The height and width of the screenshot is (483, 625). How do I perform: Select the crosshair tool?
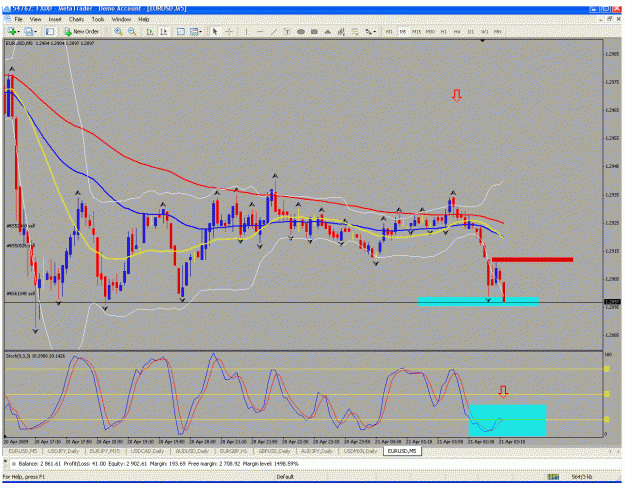(x=229, y=31)
